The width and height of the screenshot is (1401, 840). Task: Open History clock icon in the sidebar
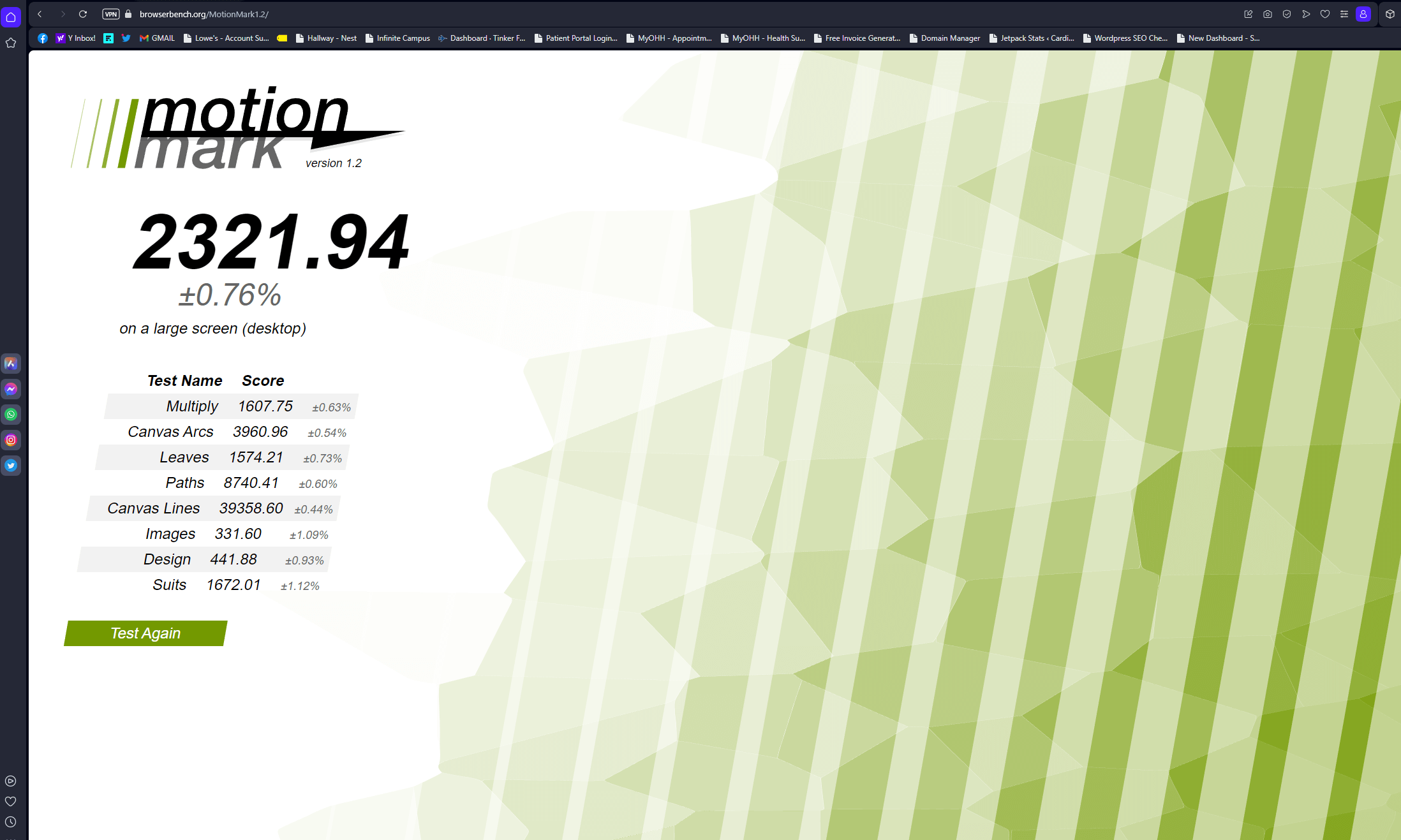pyautogui.click(x=11, y=822)
